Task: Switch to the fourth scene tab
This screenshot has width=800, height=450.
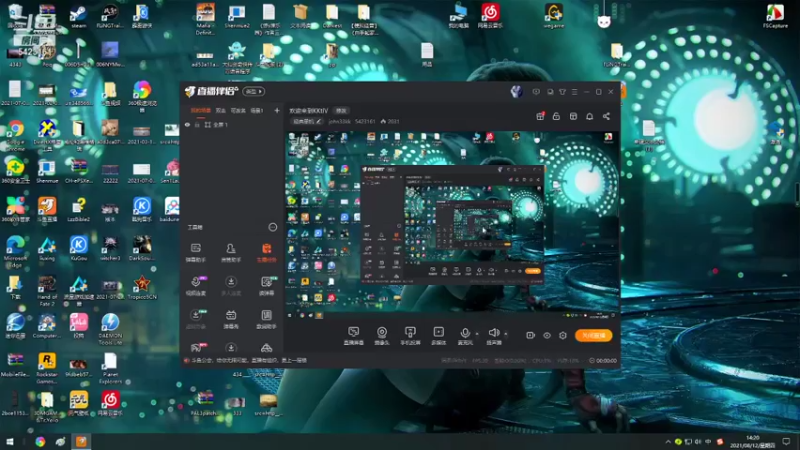Action: coord(257,110)
